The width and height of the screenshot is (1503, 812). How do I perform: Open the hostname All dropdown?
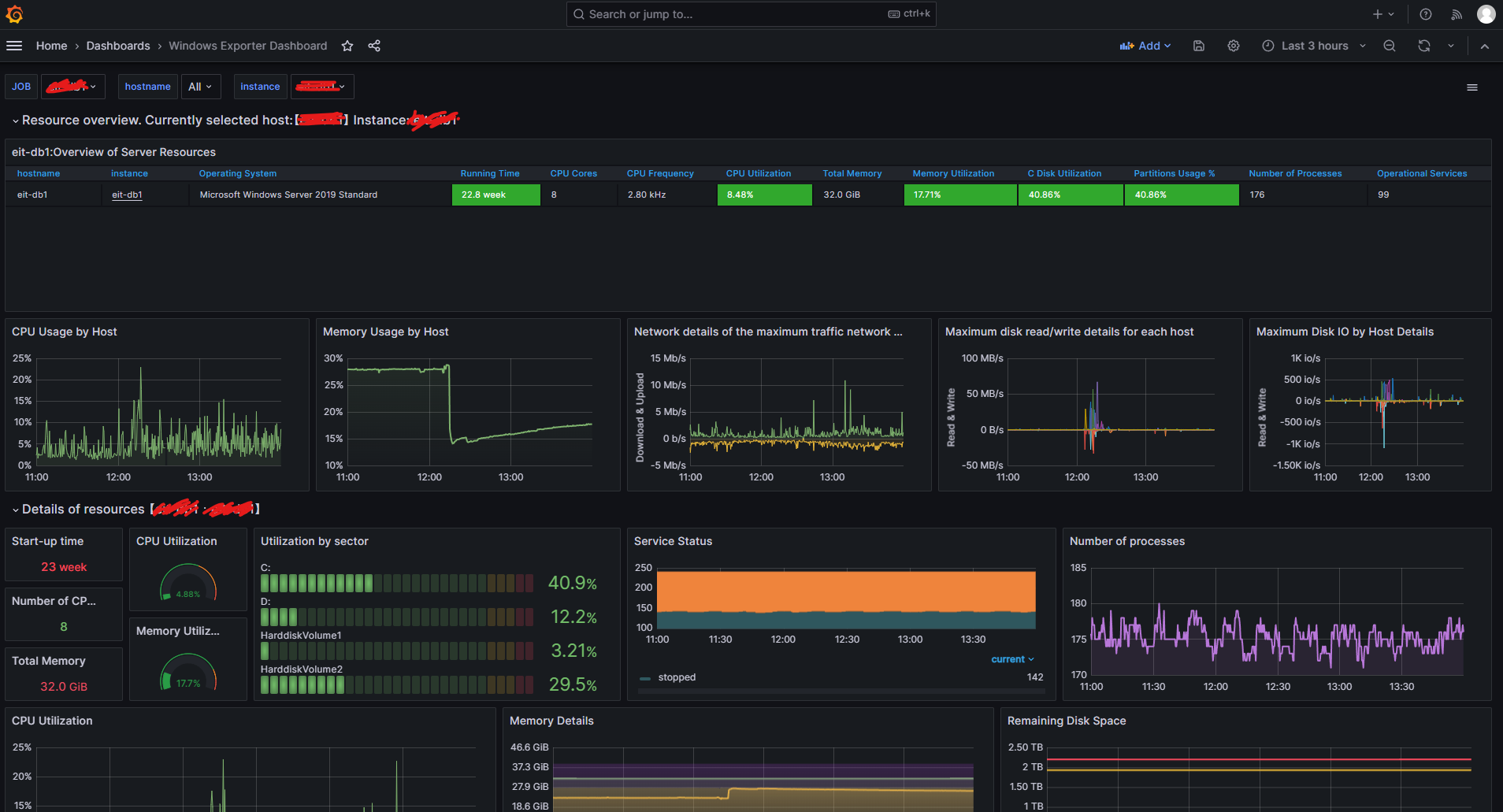(201, 86)
